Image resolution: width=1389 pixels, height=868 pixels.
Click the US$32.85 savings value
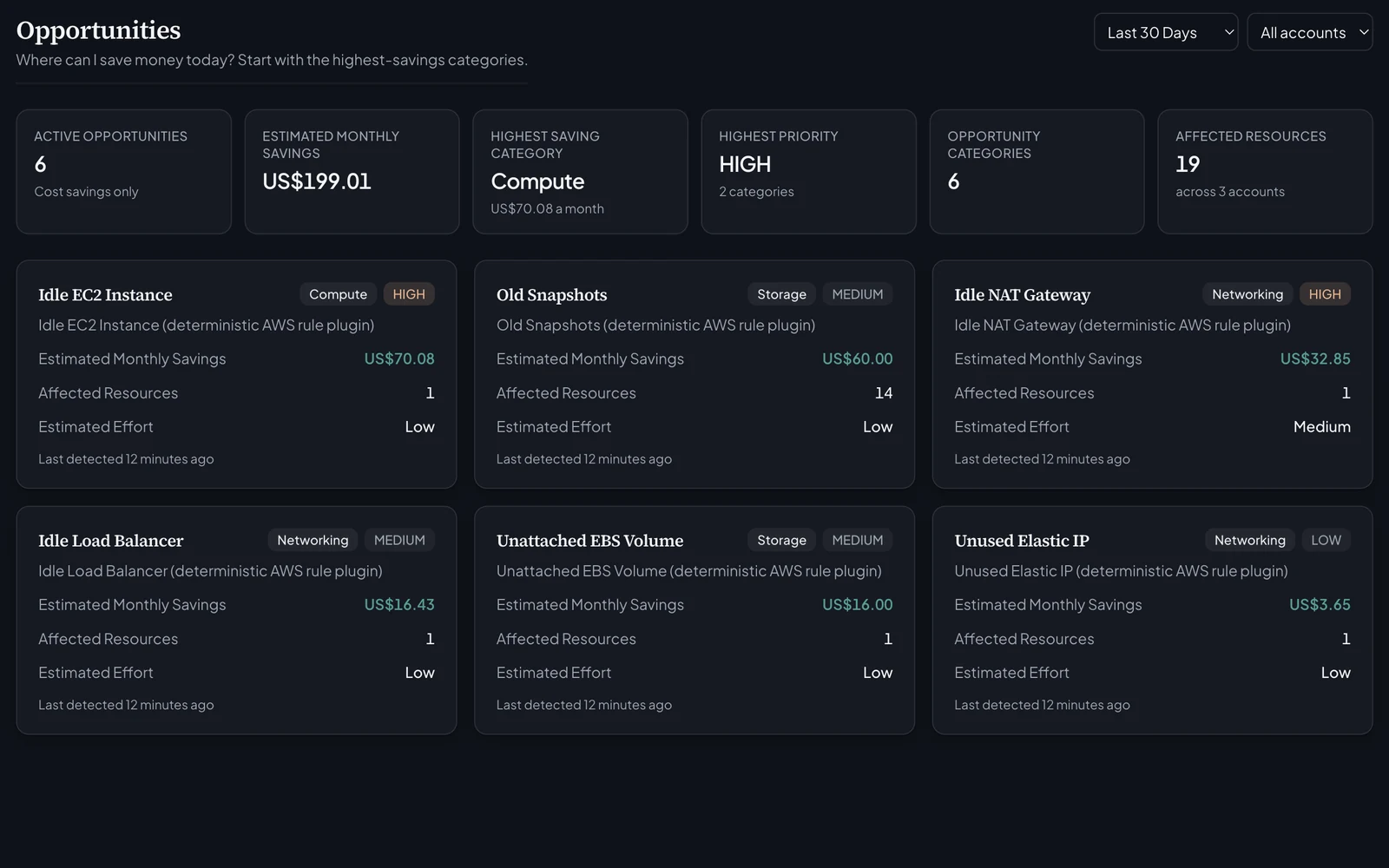click(x=1315, y=358)
